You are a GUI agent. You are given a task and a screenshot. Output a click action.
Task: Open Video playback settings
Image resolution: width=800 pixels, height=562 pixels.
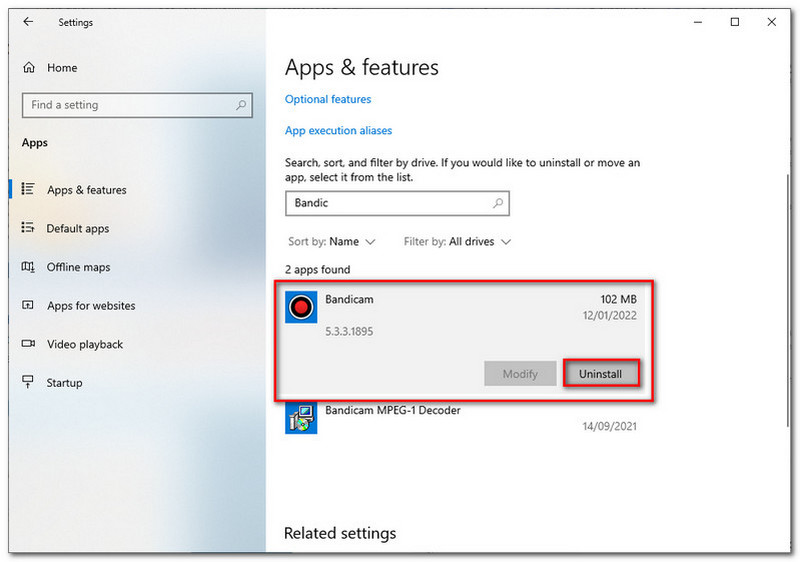[x=85, y=344]
